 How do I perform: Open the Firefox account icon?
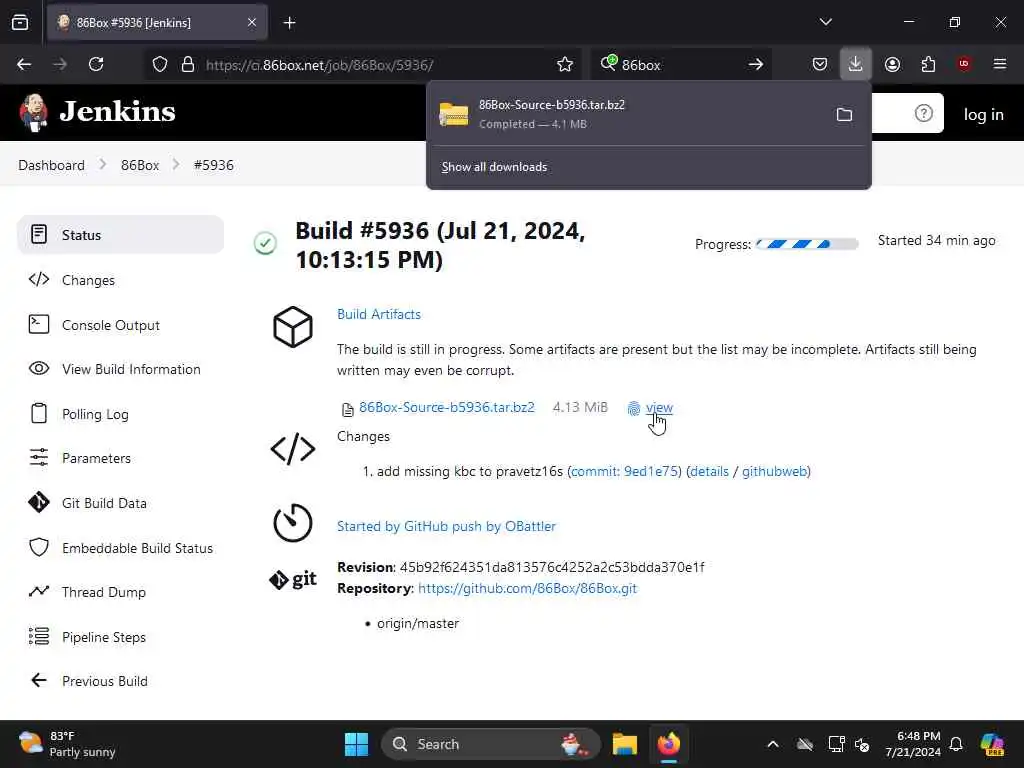(x=892, y=64)
